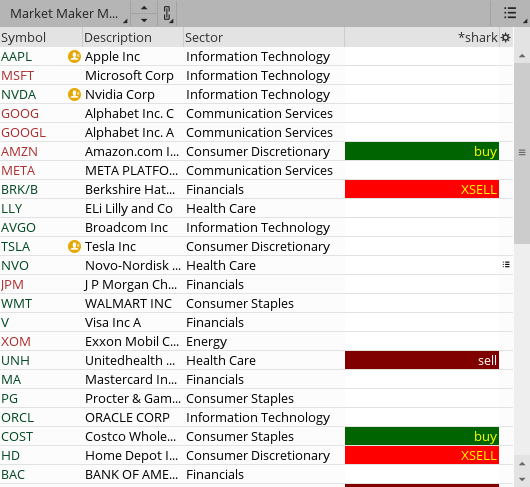530x487 pixels.
Task: Select the JPM symbol
Action: [x=12, y=285]
